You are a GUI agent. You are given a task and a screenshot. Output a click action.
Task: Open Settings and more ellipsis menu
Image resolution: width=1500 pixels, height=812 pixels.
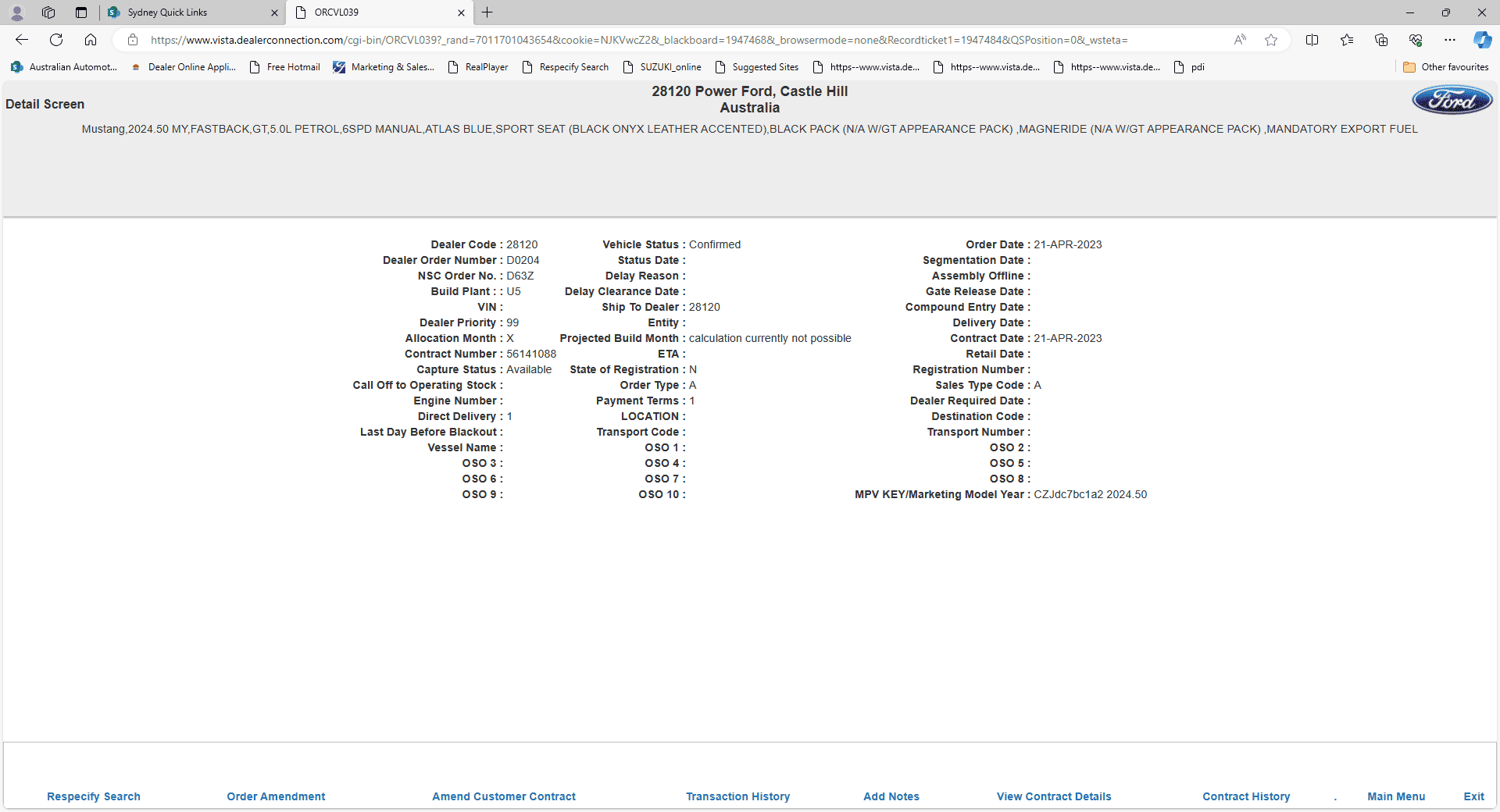(x=1450, y=40)
